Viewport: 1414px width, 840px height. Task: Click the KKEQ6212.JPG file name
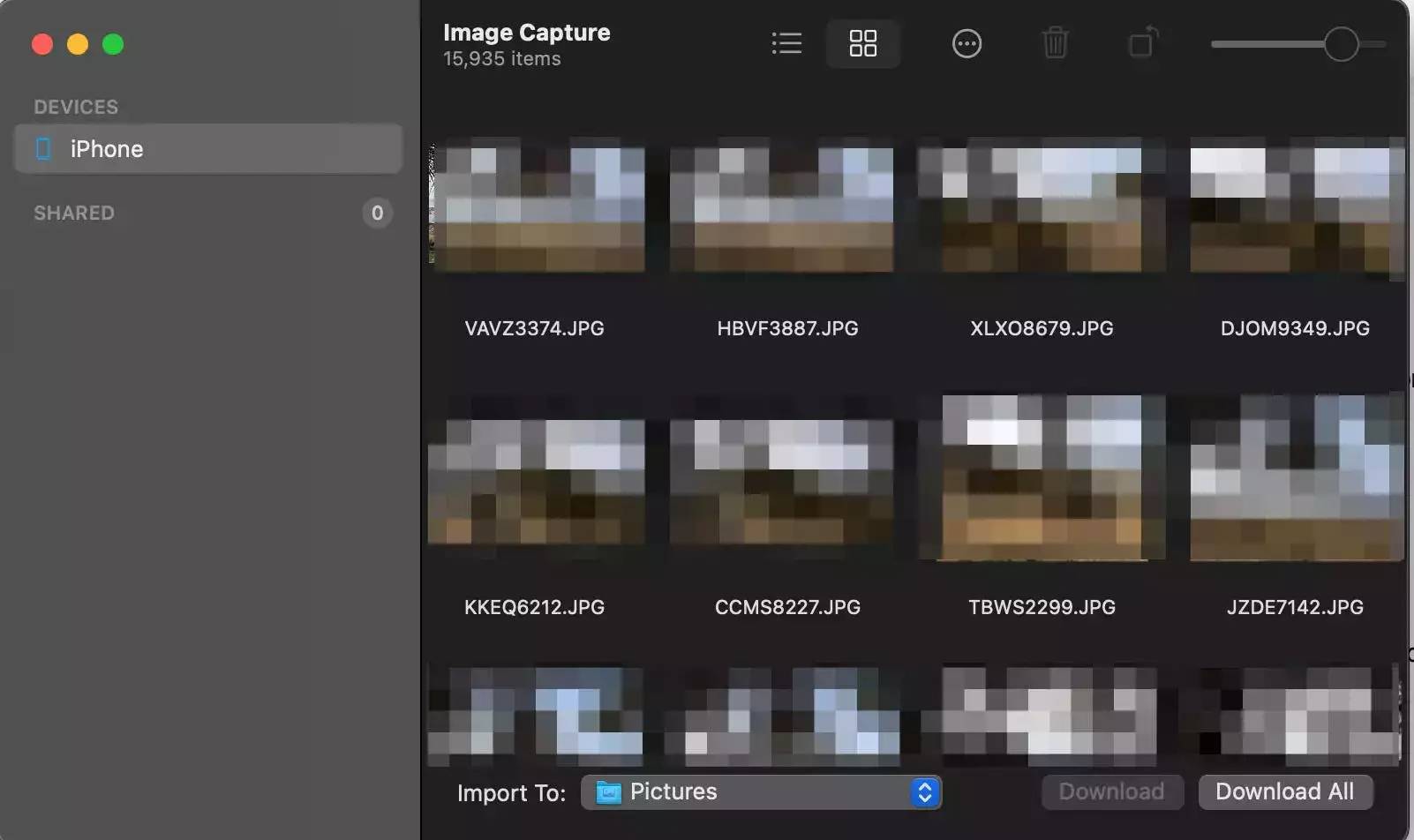(x=534, y=607)
